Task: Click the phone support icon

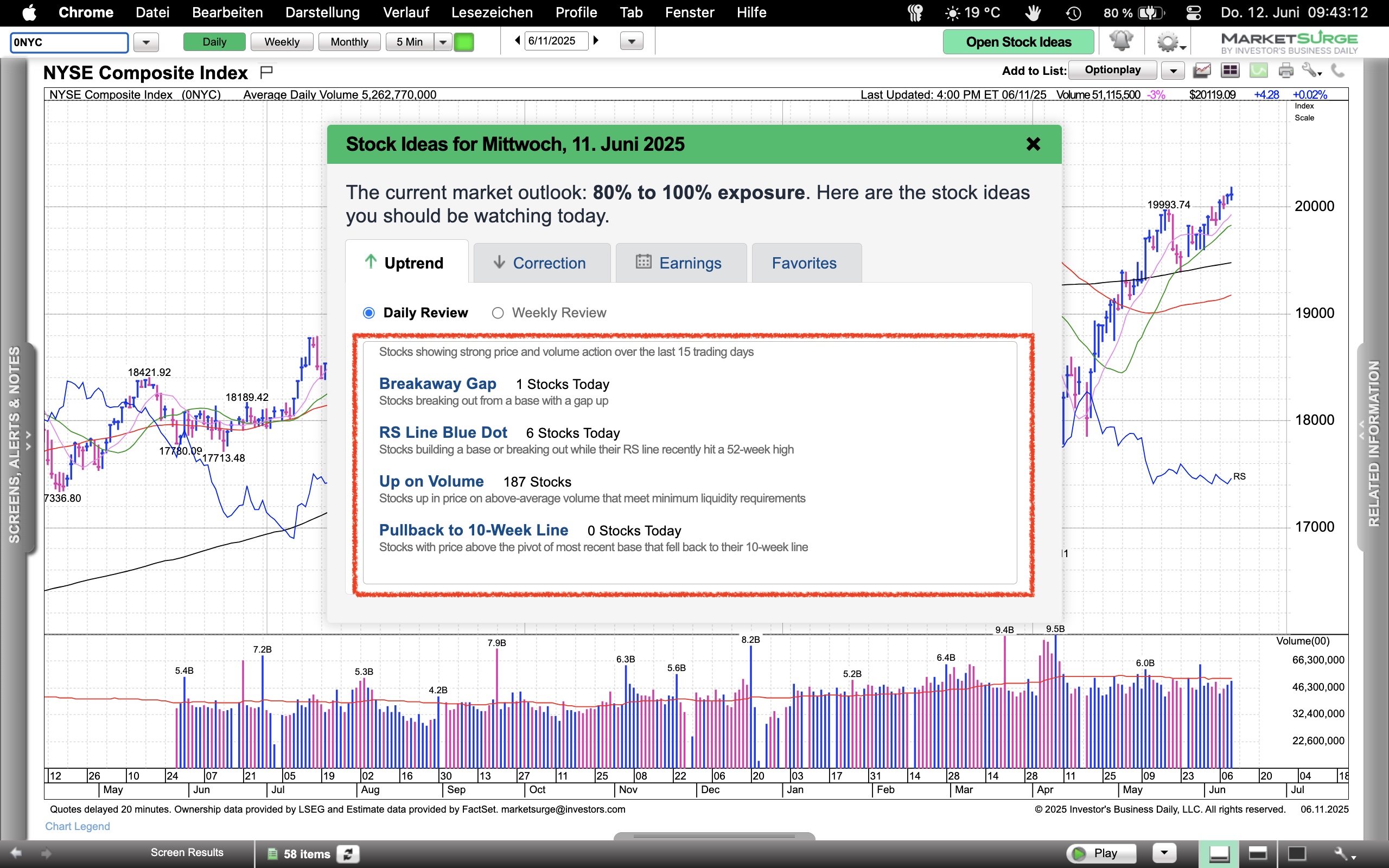Action: click(1338, 71)
